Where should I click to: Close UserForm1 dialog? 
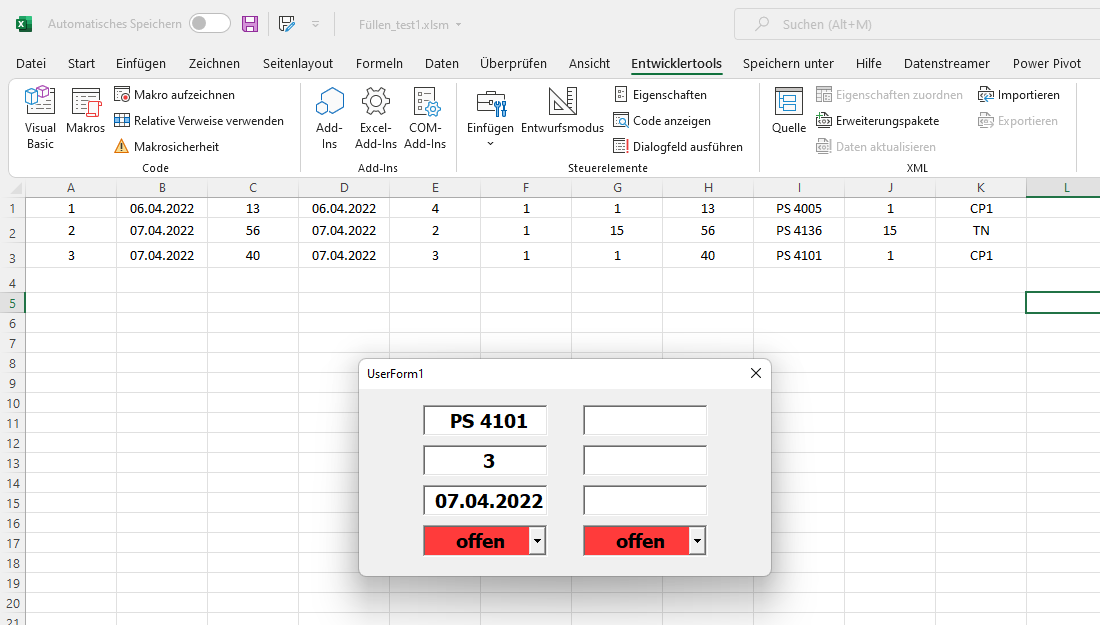click(756, 373)
